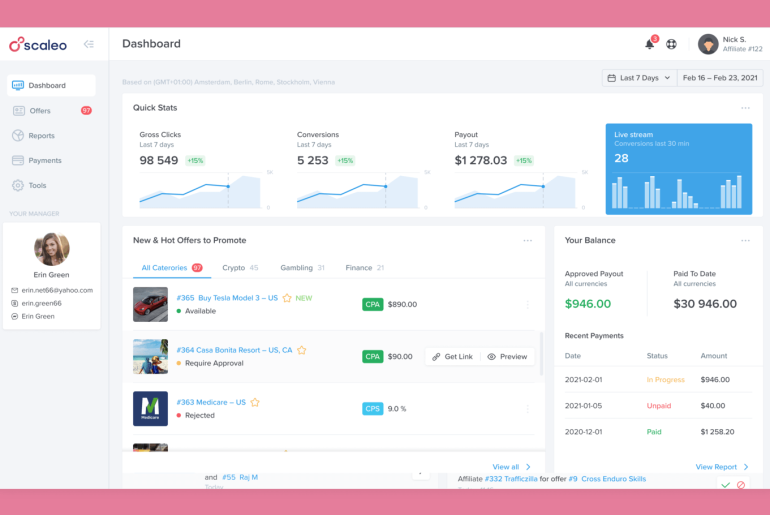Click the Cross Enduro Skills offer link
Screen dimensions: 770x515
613,479
